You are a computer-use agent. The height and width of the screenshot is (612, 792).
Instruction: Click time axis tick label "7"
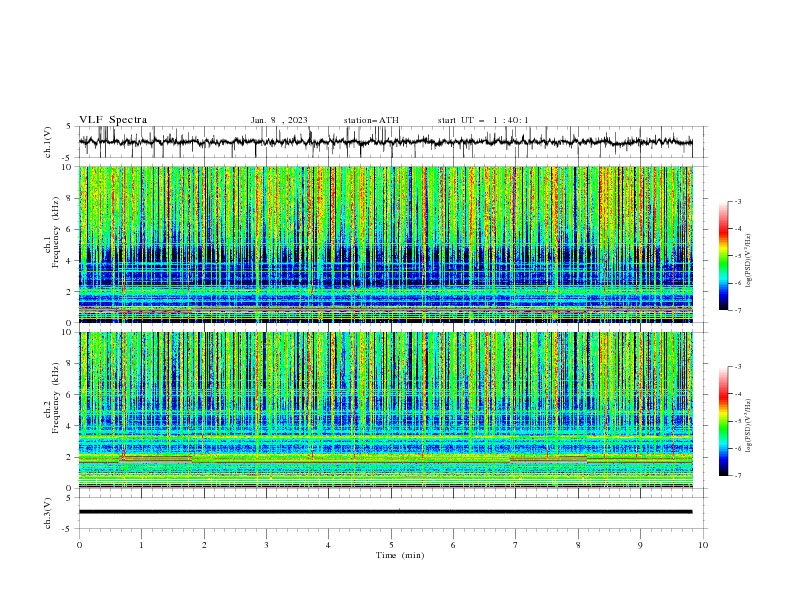click(516, 545)
